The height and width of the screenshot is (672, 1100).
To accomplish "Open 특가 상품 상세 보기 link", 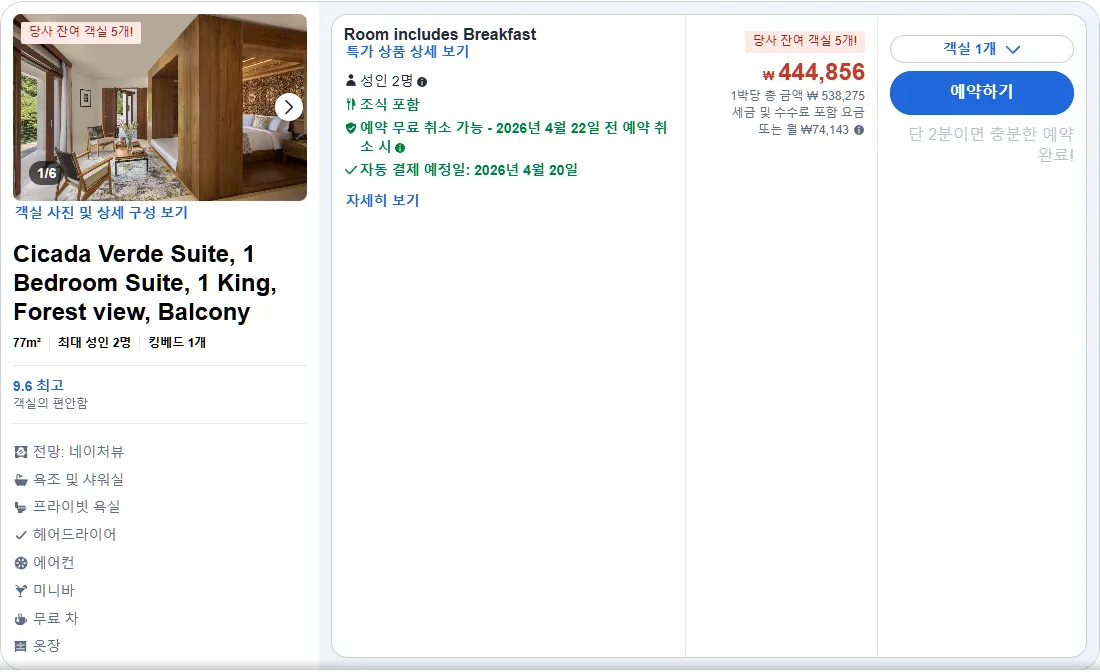I will click(407, 52).
